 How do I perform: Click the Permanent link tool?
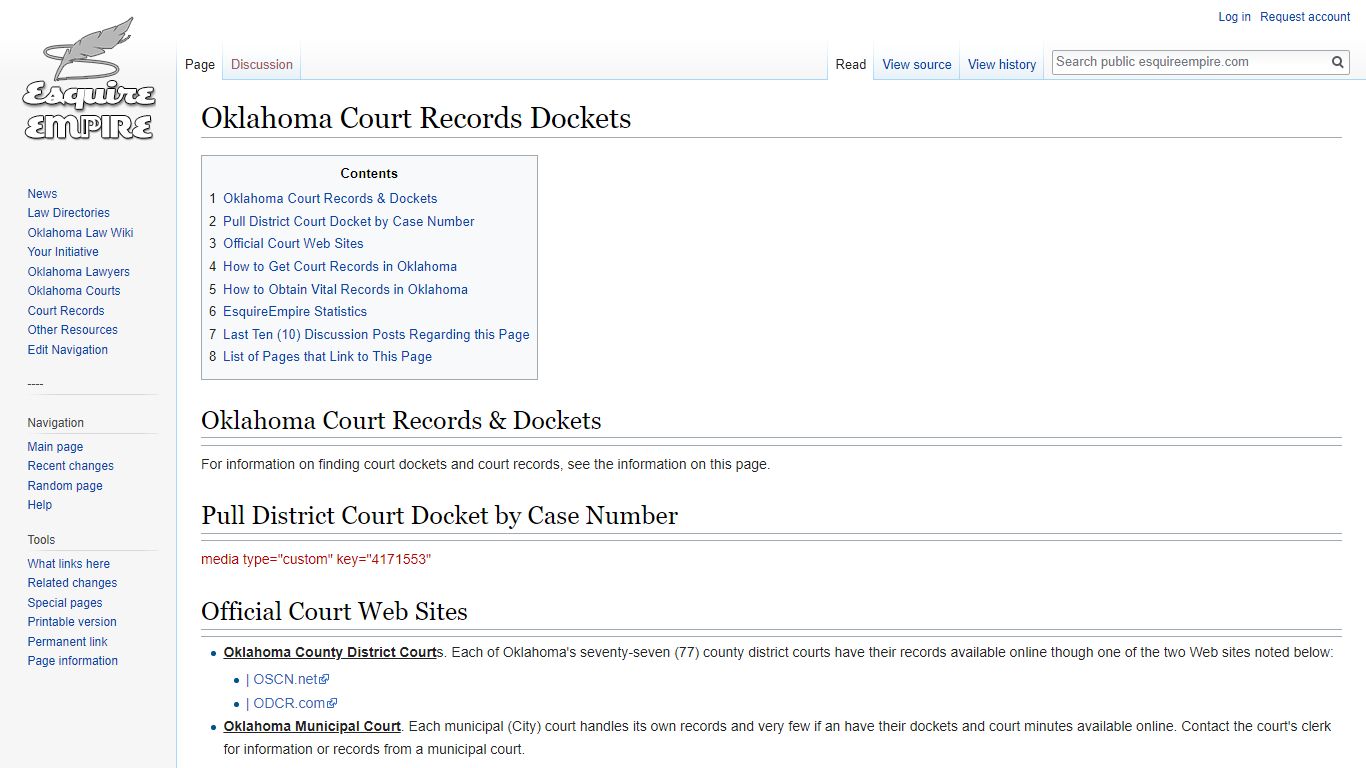tap(68, 642)
